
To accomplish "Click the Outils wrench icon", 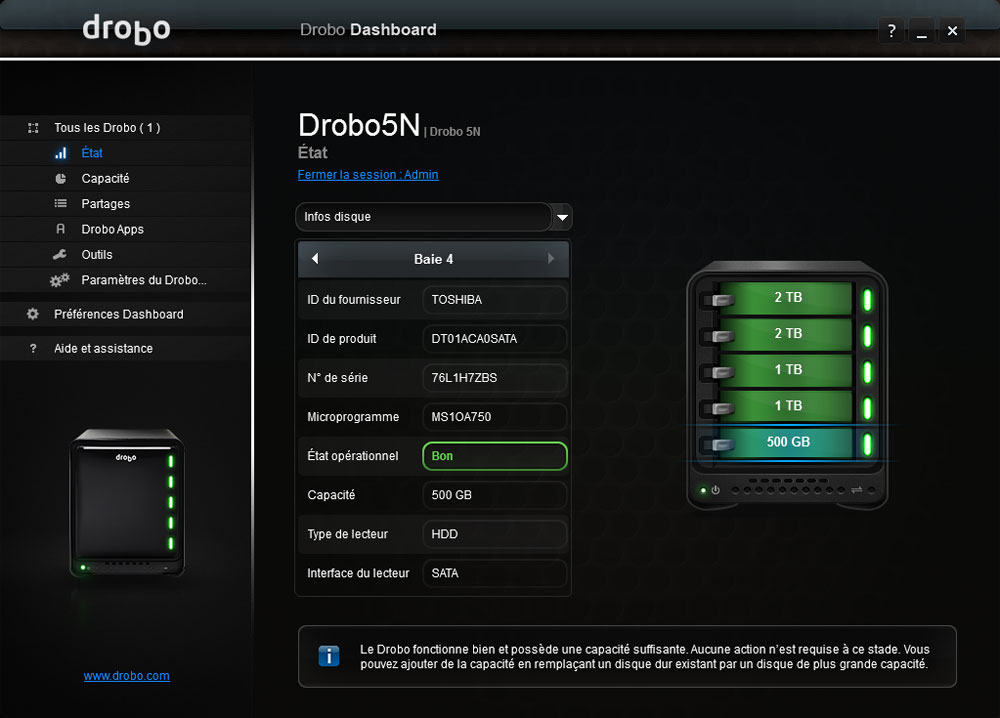I will click(60, 254).
